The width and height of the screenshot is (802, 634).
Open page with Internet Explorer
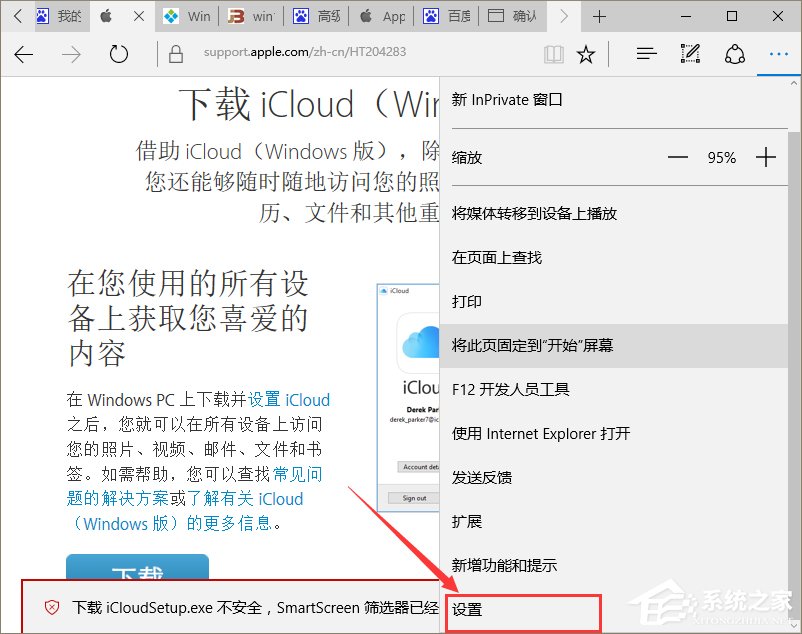tap(540, 433)
